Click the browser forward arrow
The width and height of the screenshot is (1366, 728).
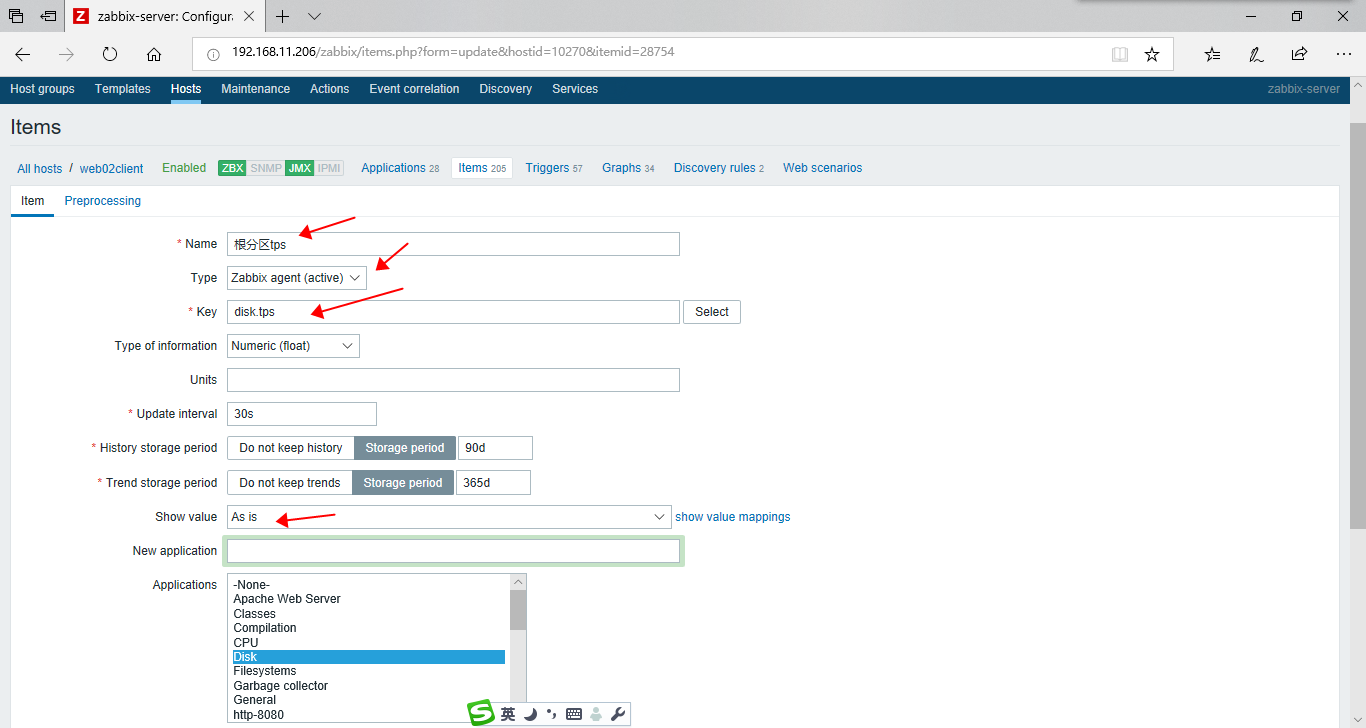(x=66, y=54)
